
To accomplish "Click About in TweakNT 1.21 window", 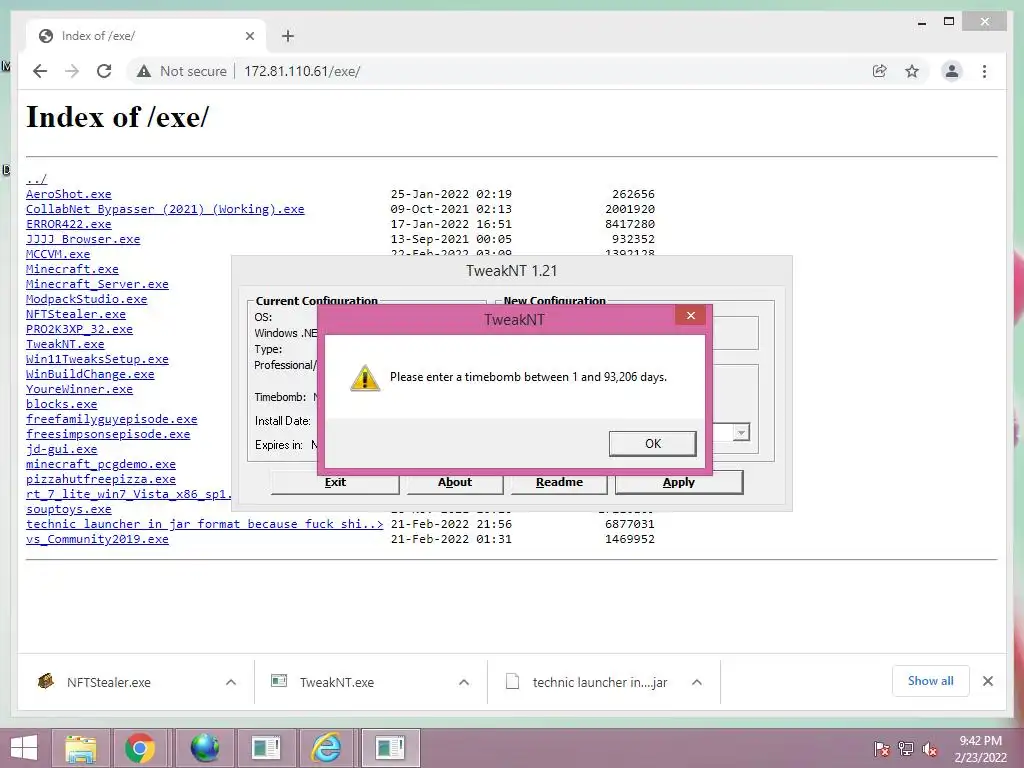I will click(455, 482).
